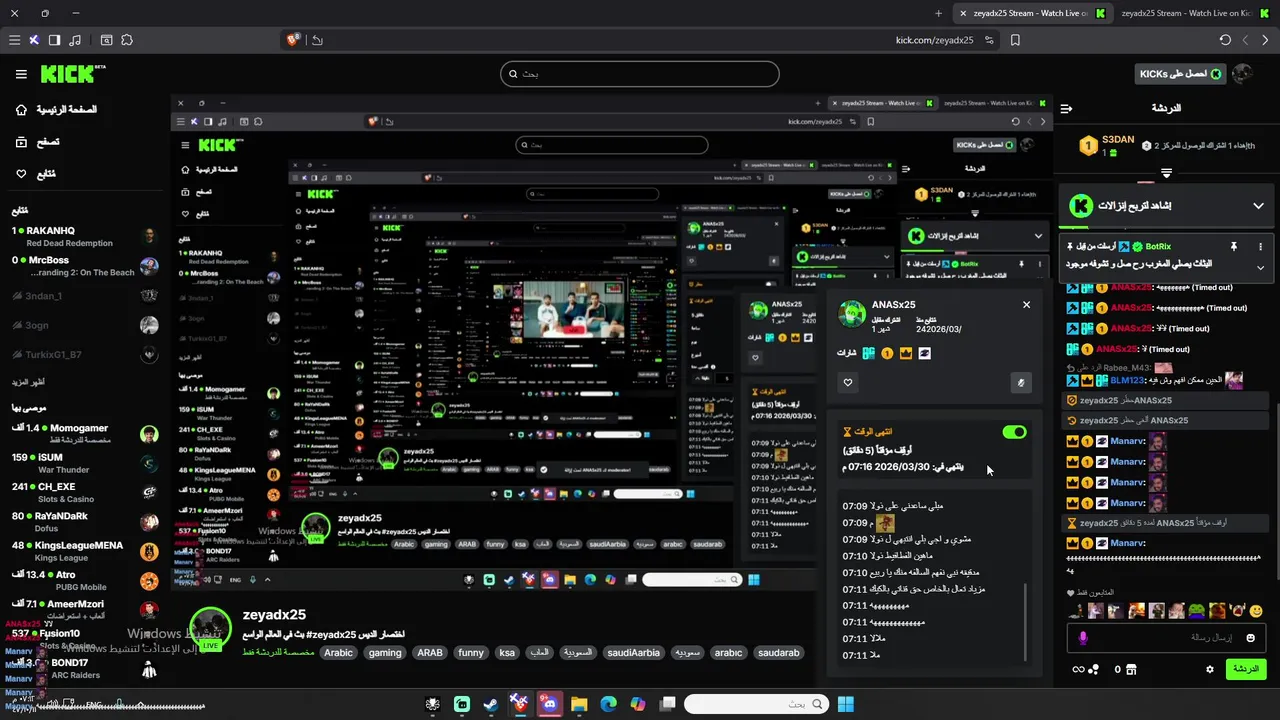The image size is (1280, 720).
Task: Click the moderation icon on ANASx25 card
Action: pos(1021,382)
